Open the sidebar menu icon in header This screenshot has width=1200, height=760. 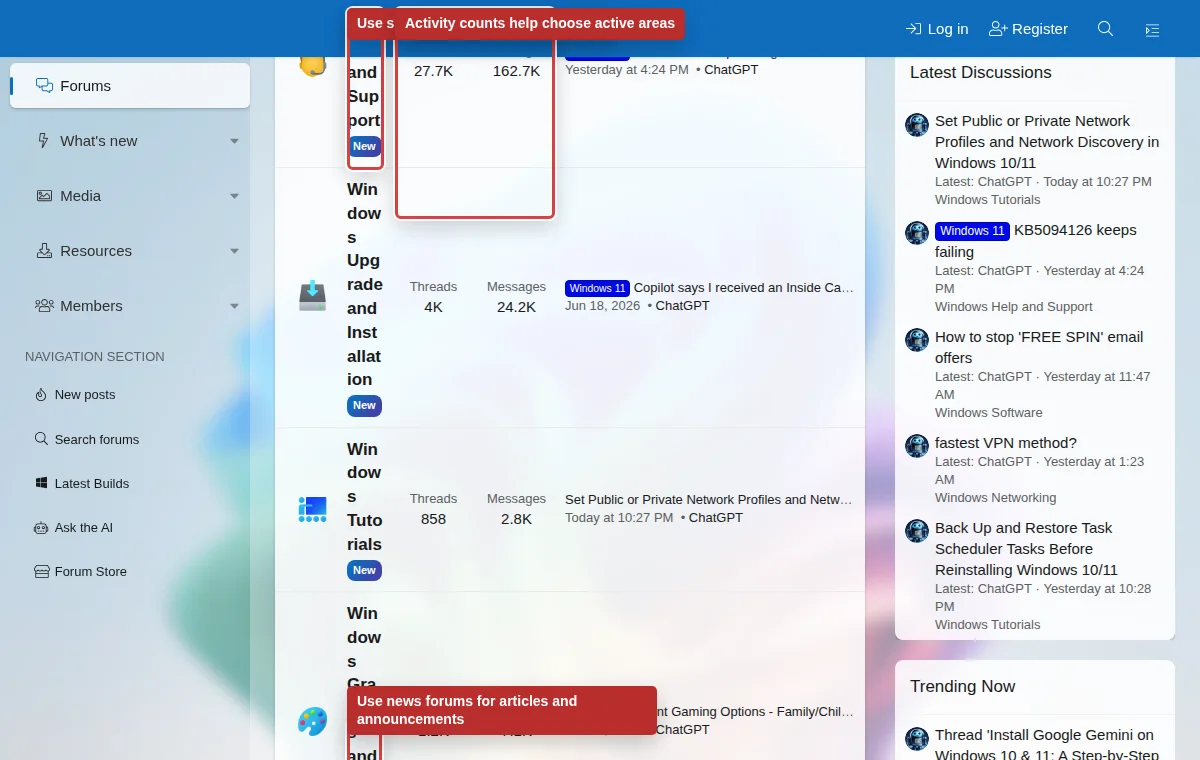(1152, 29)
